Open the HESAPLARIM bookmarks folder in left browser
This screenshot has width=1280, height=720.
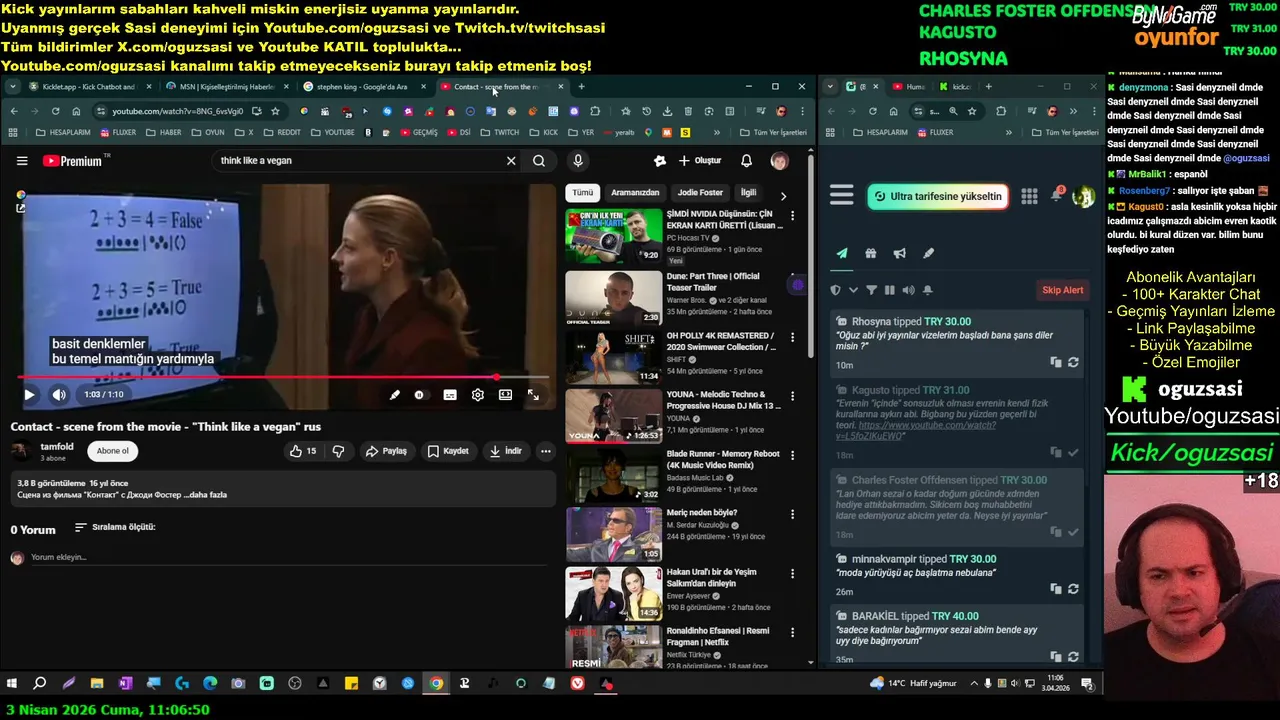(x=63, y=132)
